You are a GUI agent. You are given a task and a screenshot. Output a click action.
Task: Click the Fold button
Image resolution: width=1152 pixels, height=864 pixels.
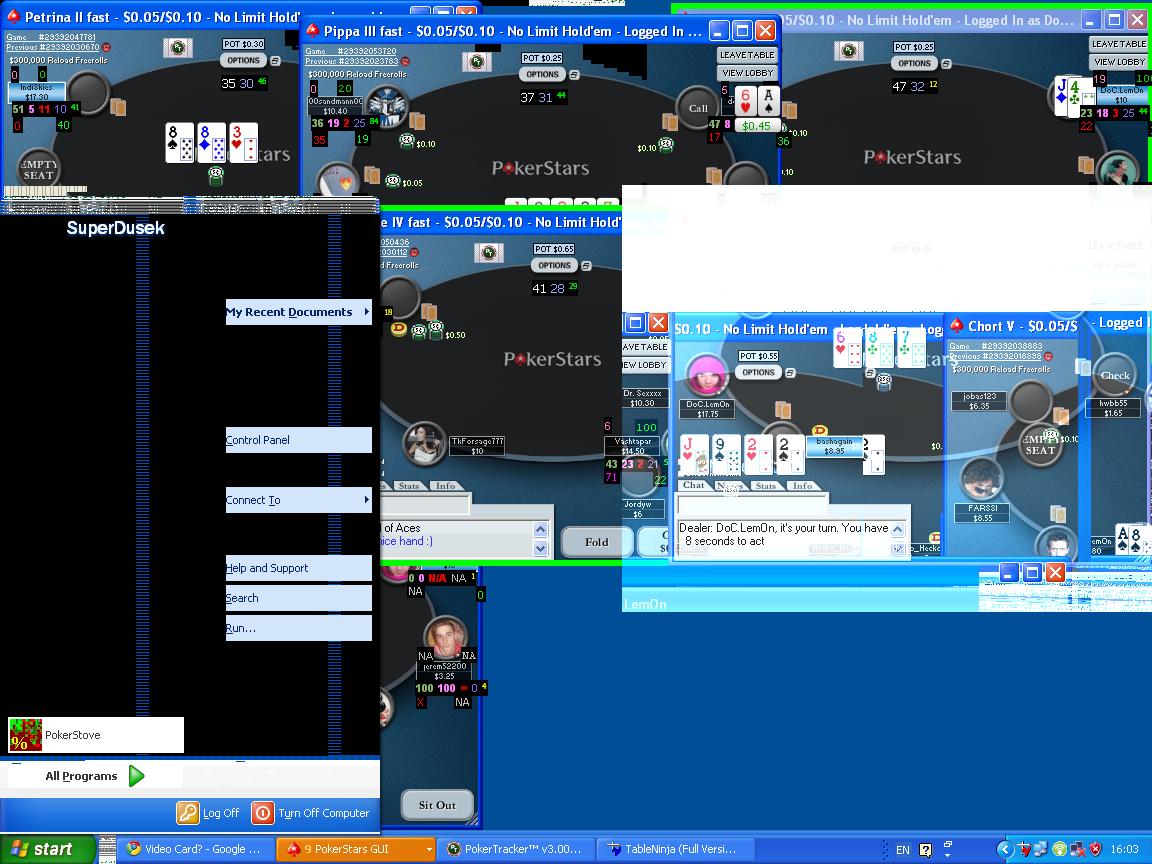pyautogui.click(x=596, y=542)
